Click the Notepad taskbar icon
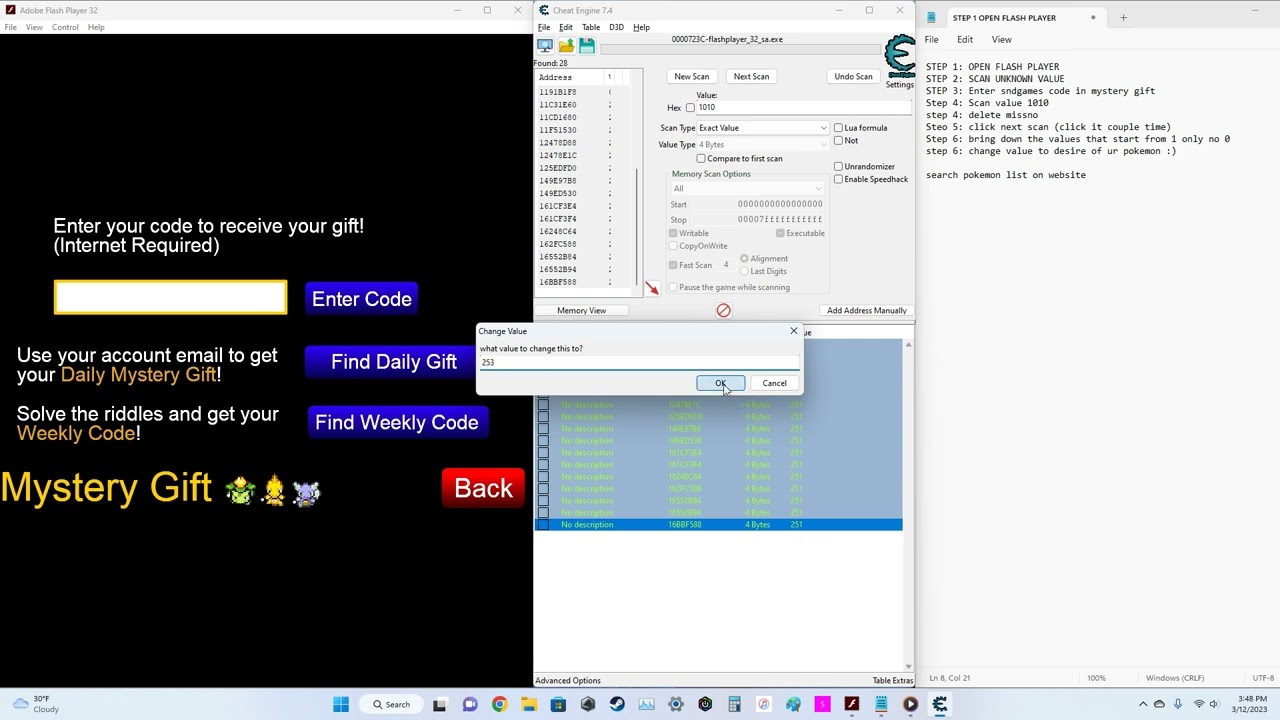The height and width of the screenshot is (720, 1280). [x=881, y=704]
